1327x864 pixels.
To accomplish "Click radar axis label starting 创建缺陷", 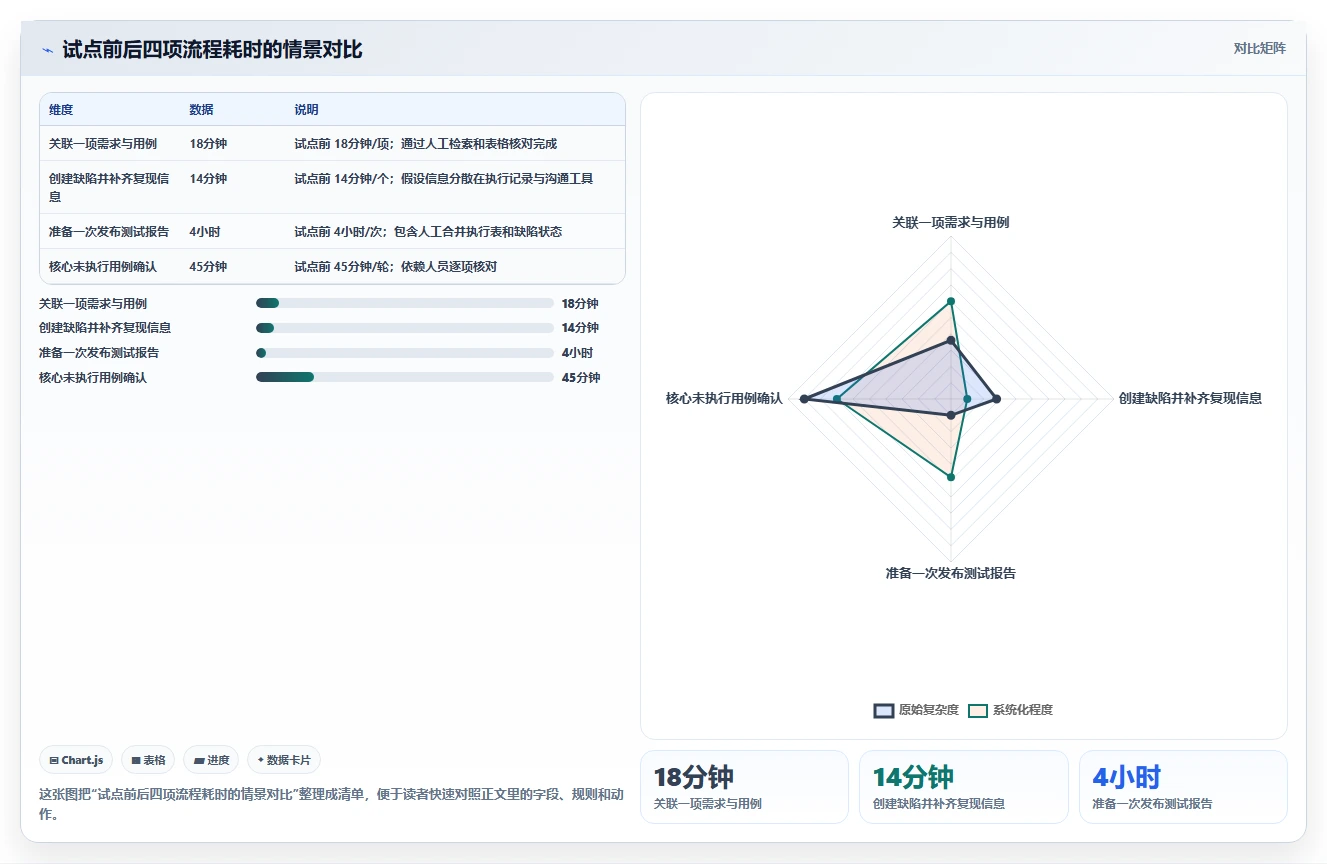I will pyautogui.click(x=1190, y=398).
